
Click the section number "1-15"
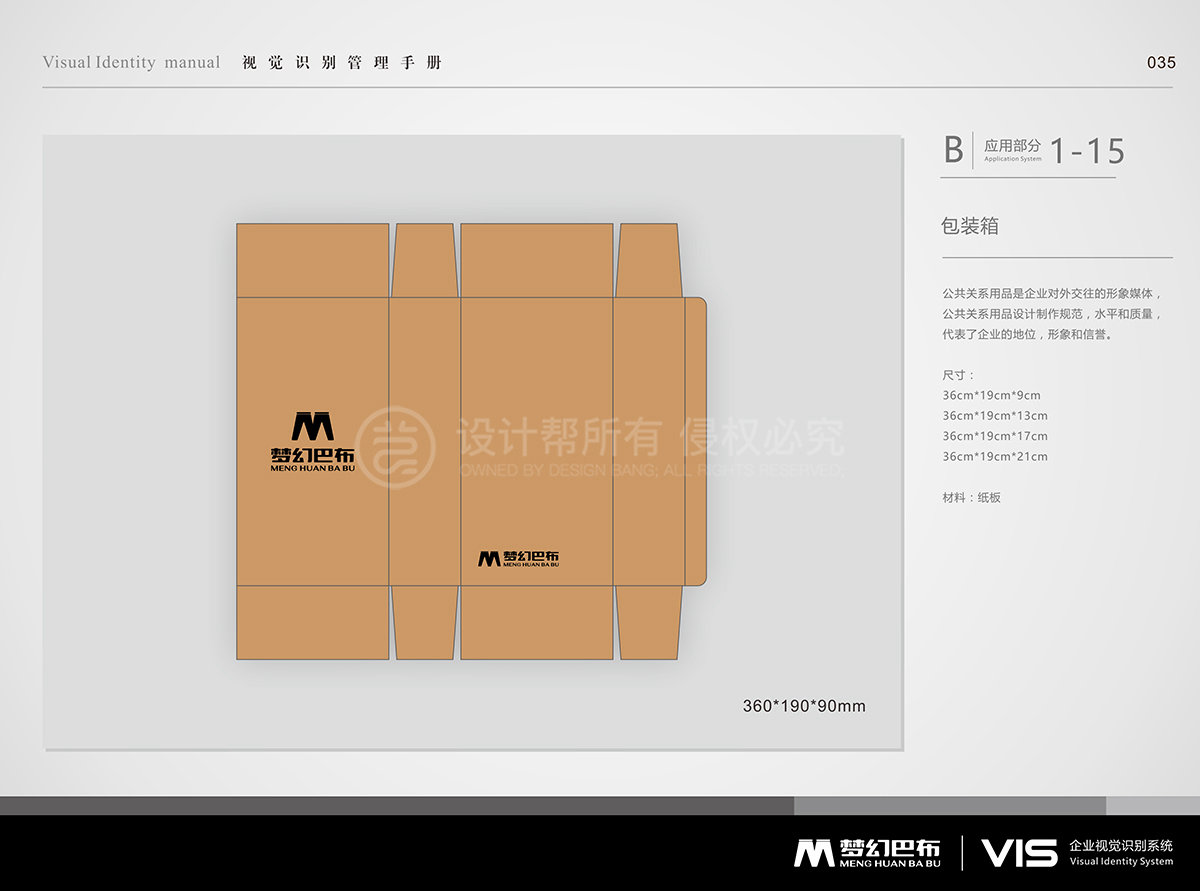[x=1087, y=151]
